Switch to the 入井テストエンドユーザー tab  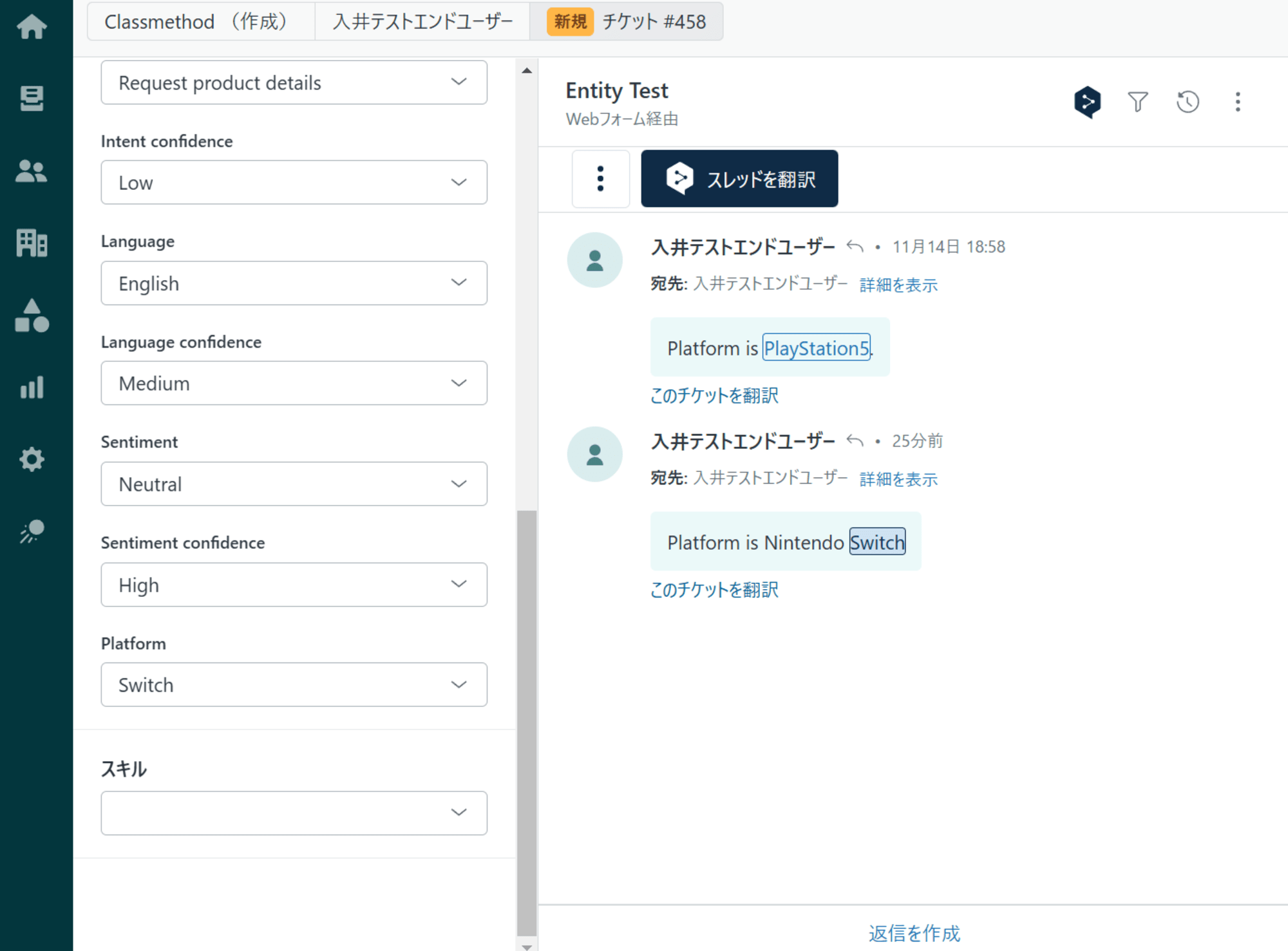tap(422, 21)
